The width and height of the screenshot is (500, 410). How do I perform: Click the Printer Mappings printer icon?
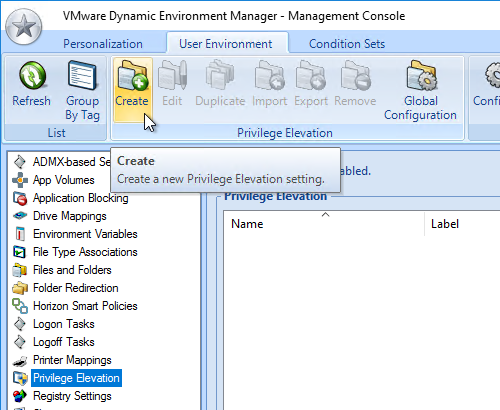[20, 361]
